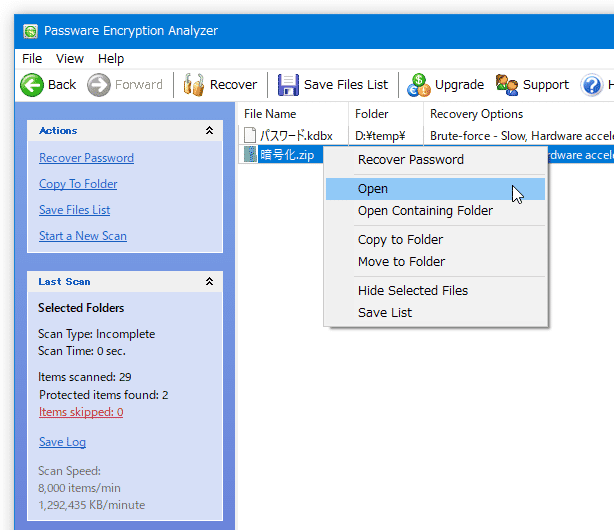Choose Open in the context menu
Screen dimensions: 614x530
click(x=435, y=189)
